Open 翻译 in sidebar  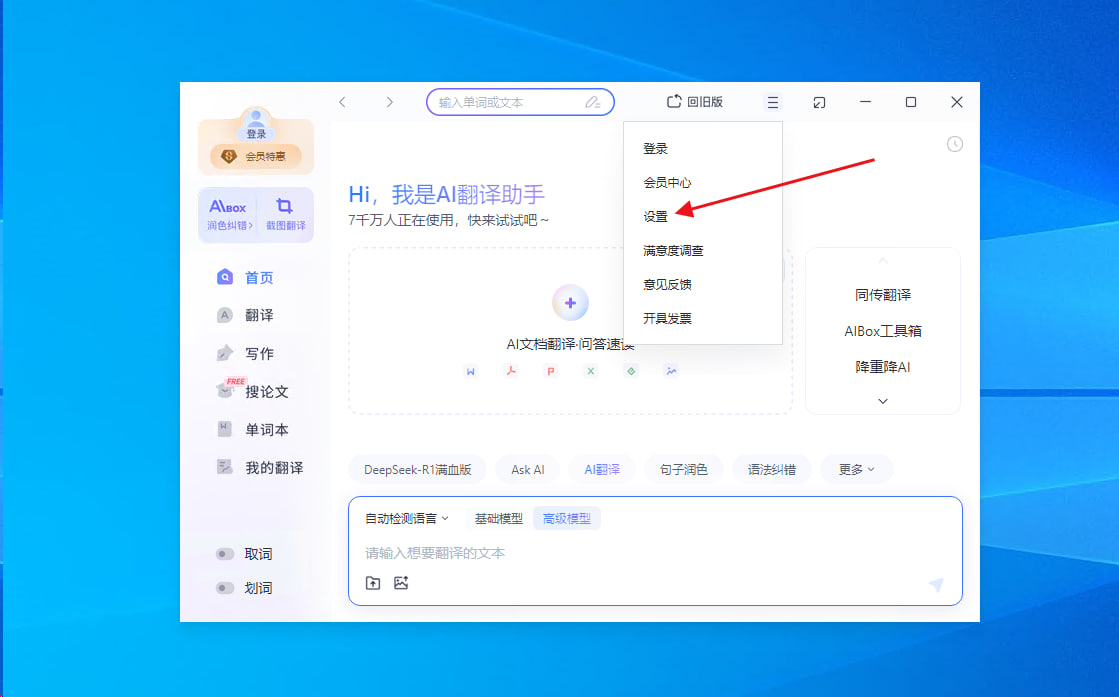(245, 315)
